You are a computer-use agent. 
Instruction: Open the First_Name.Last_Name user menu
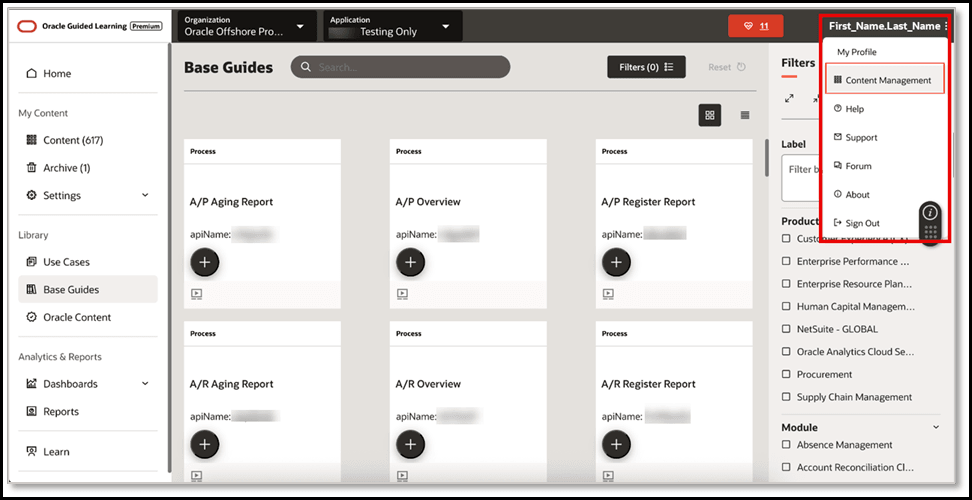tap(888, 26)
